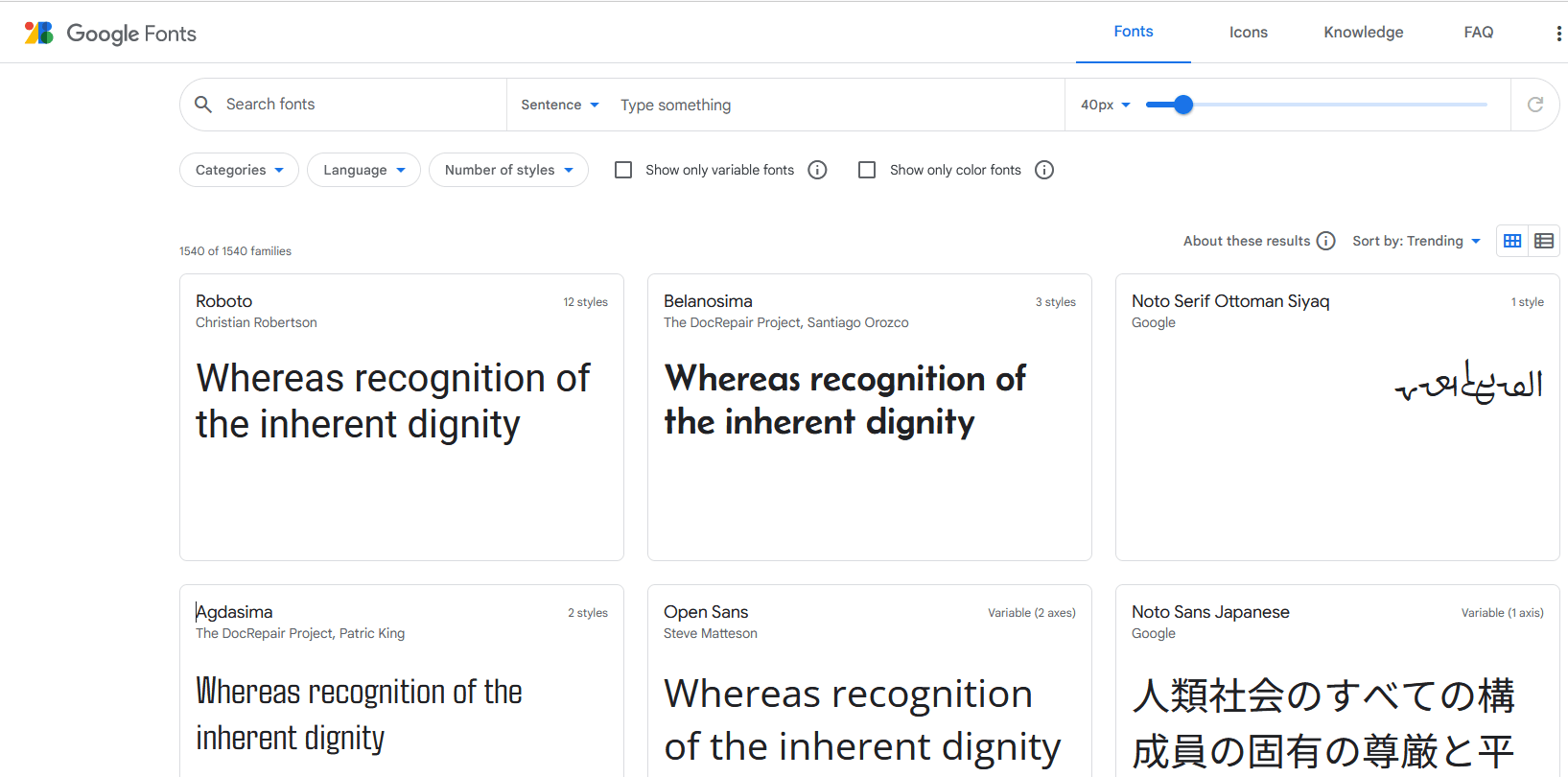Select the Icons tab

tap(1249, 32)
